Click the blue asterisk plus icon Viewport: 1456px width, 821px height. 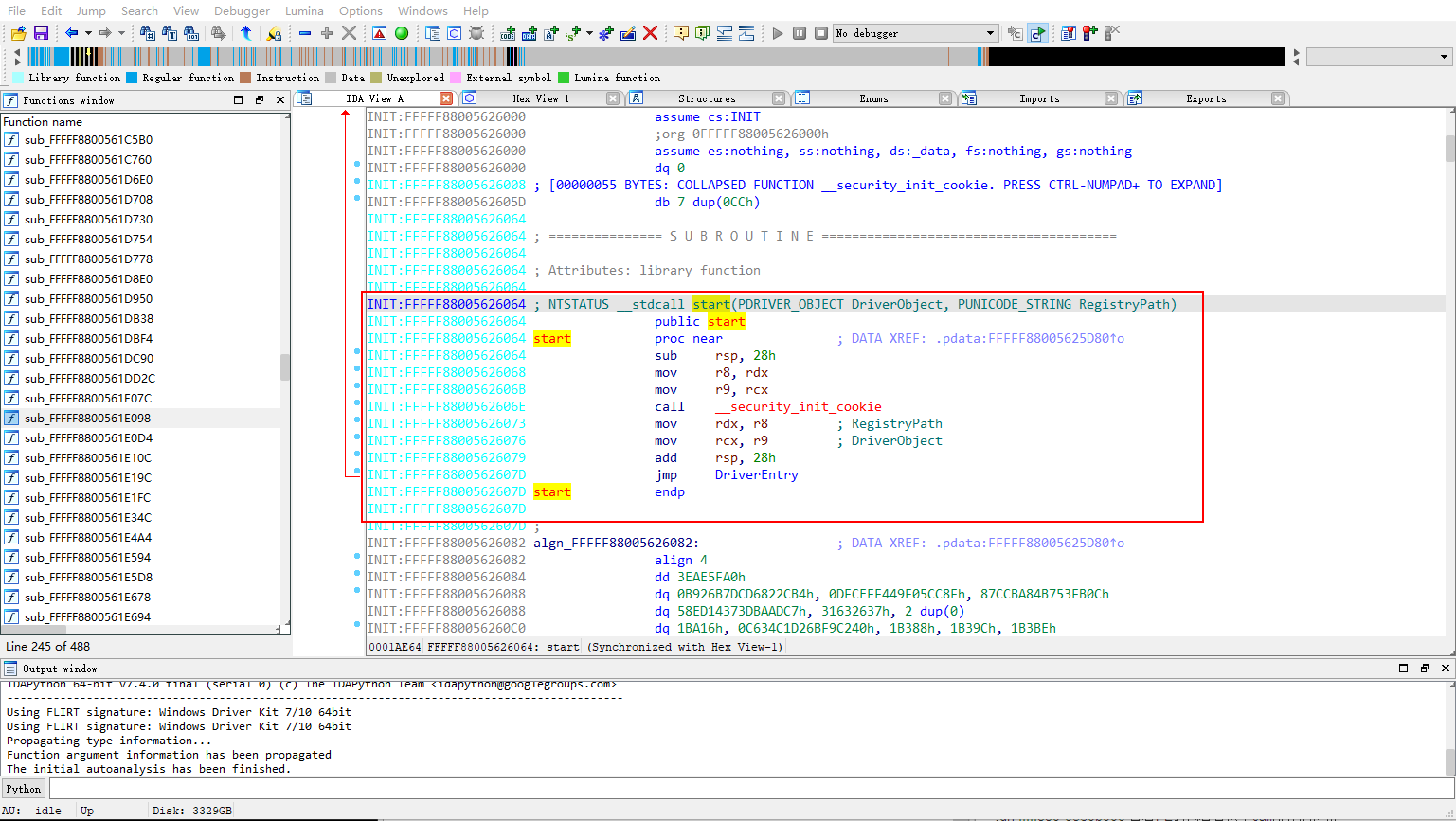(606, 33)
